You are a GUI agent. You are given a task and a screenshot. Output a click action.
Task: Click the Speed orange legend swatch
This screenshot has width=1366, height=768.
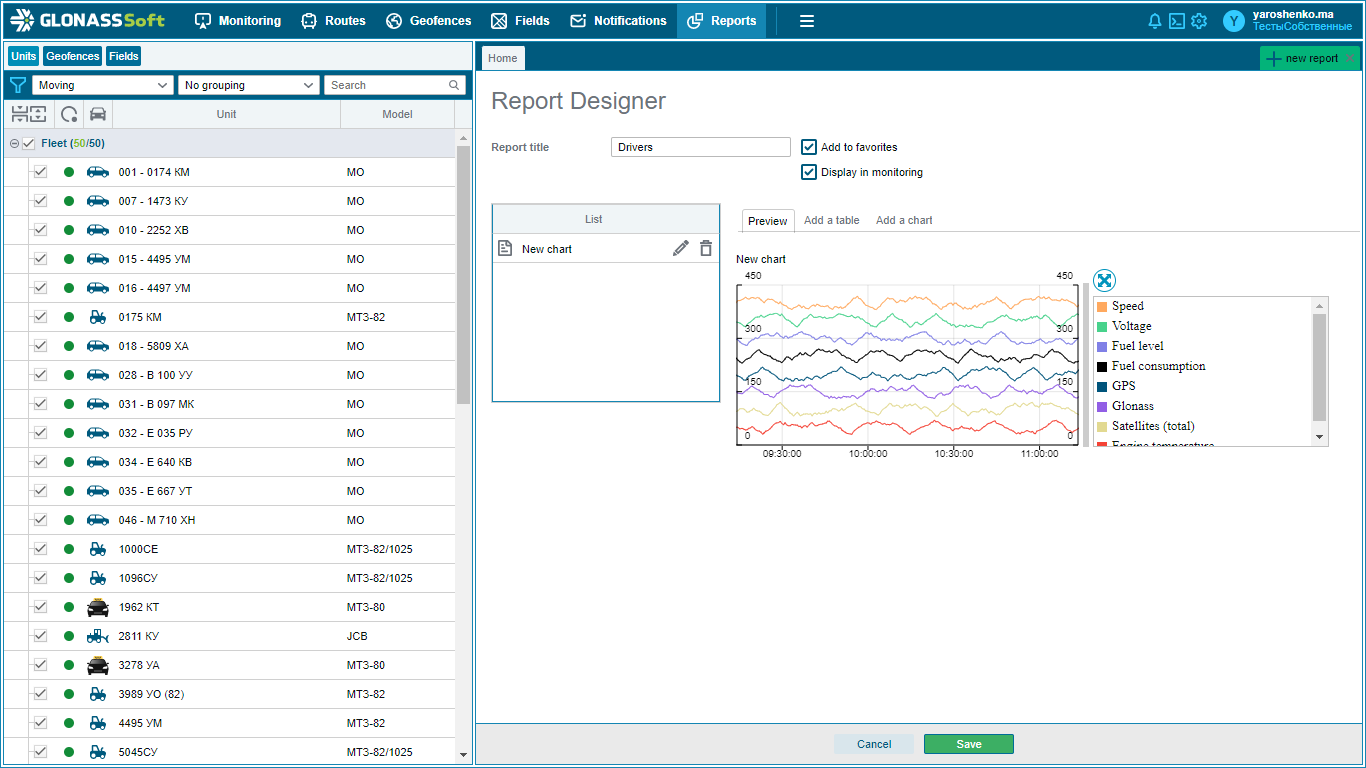tap(1102, 307)
